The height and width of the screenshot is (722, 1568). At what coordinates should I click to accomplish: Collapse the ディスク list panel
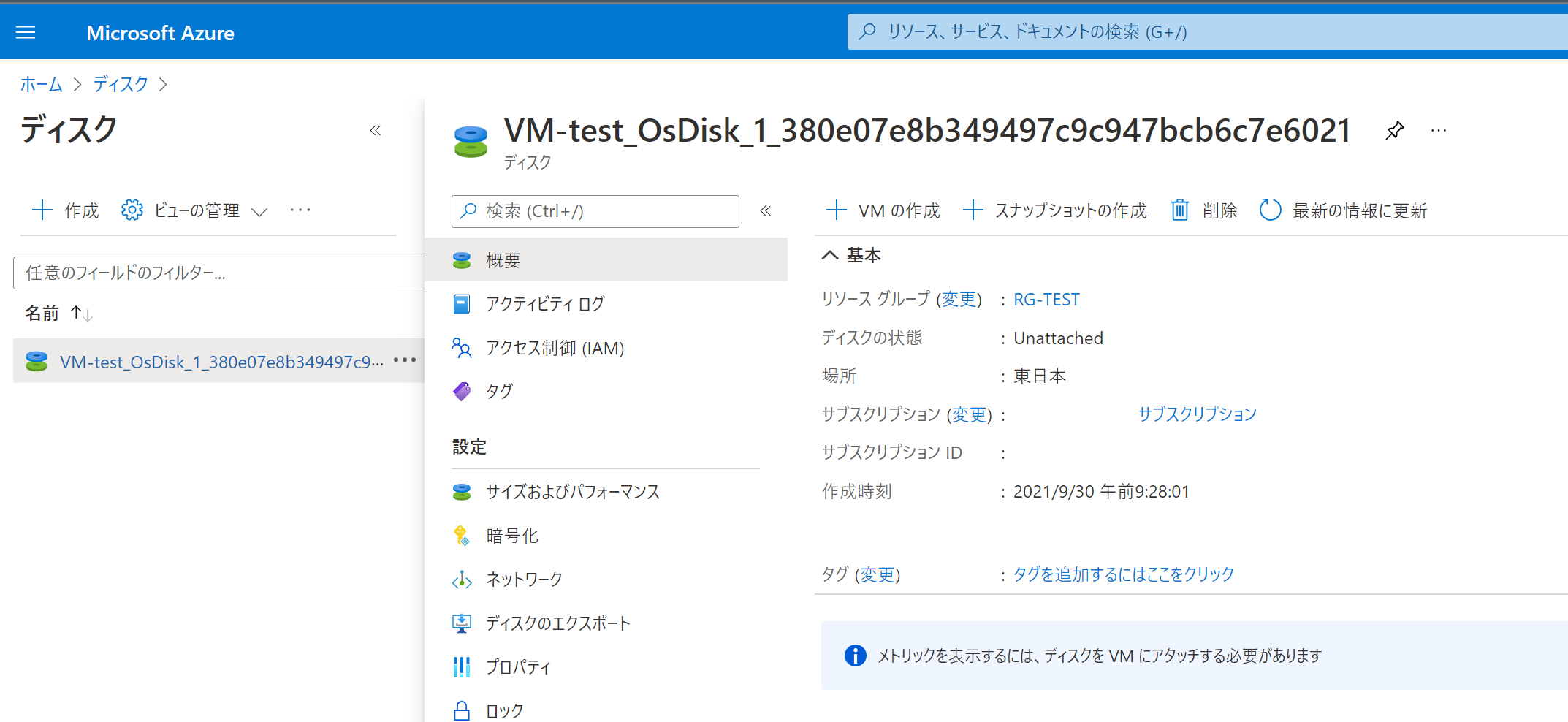click(x=376, y=131)
